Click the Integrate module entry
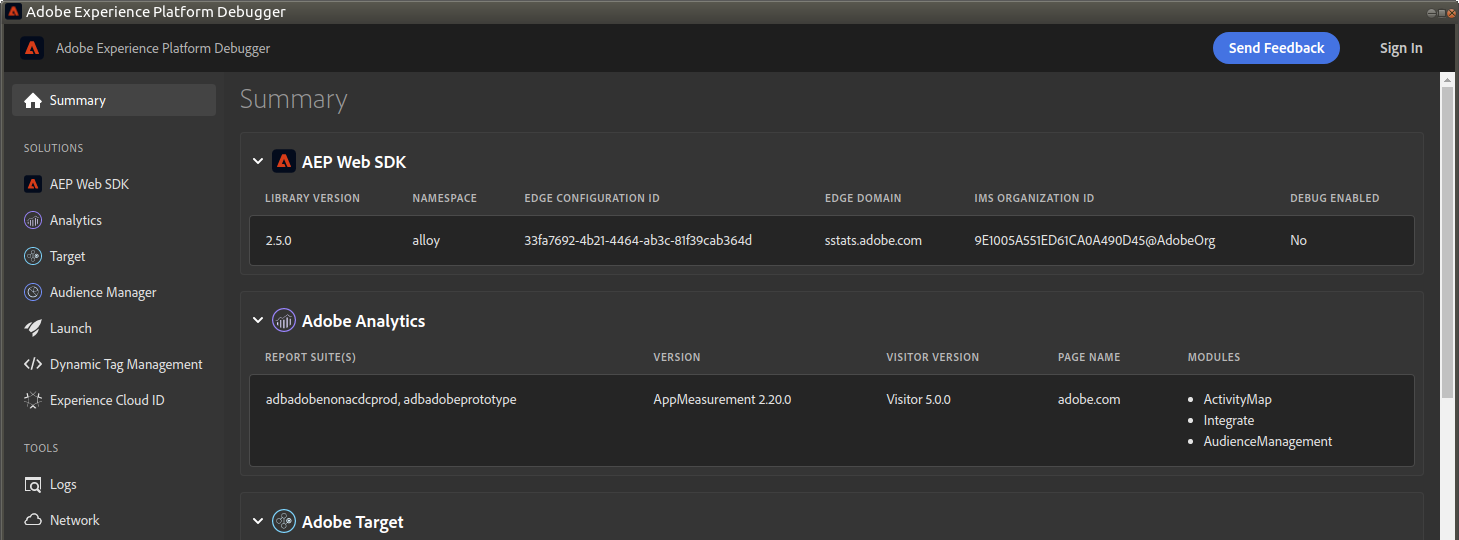The height and width of the screenshot is (540, 1459). point(1228,420)
